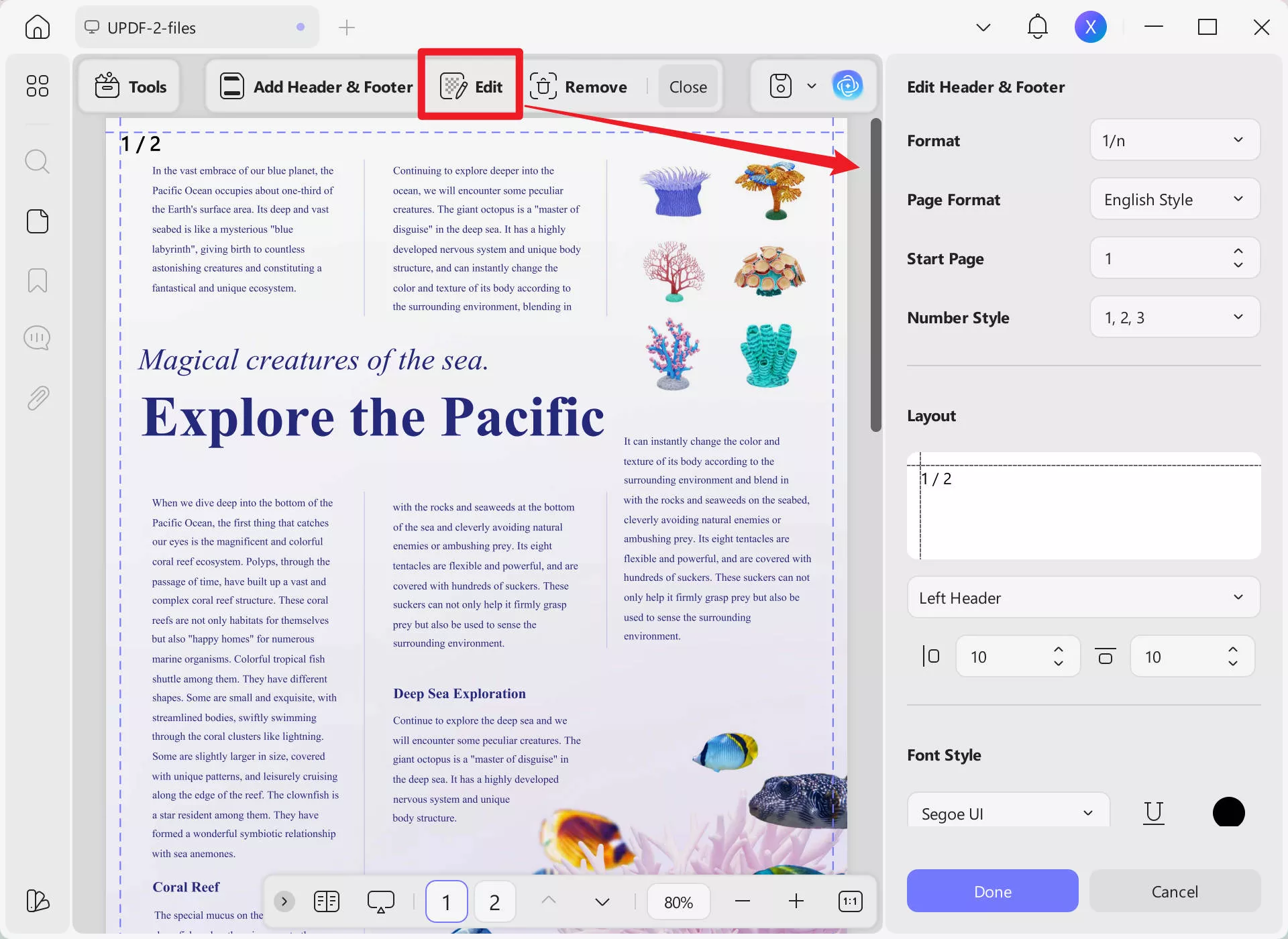Toggle underline font style
Image resolution: width=1288 pixels, height=939 pixels.
1153,813
